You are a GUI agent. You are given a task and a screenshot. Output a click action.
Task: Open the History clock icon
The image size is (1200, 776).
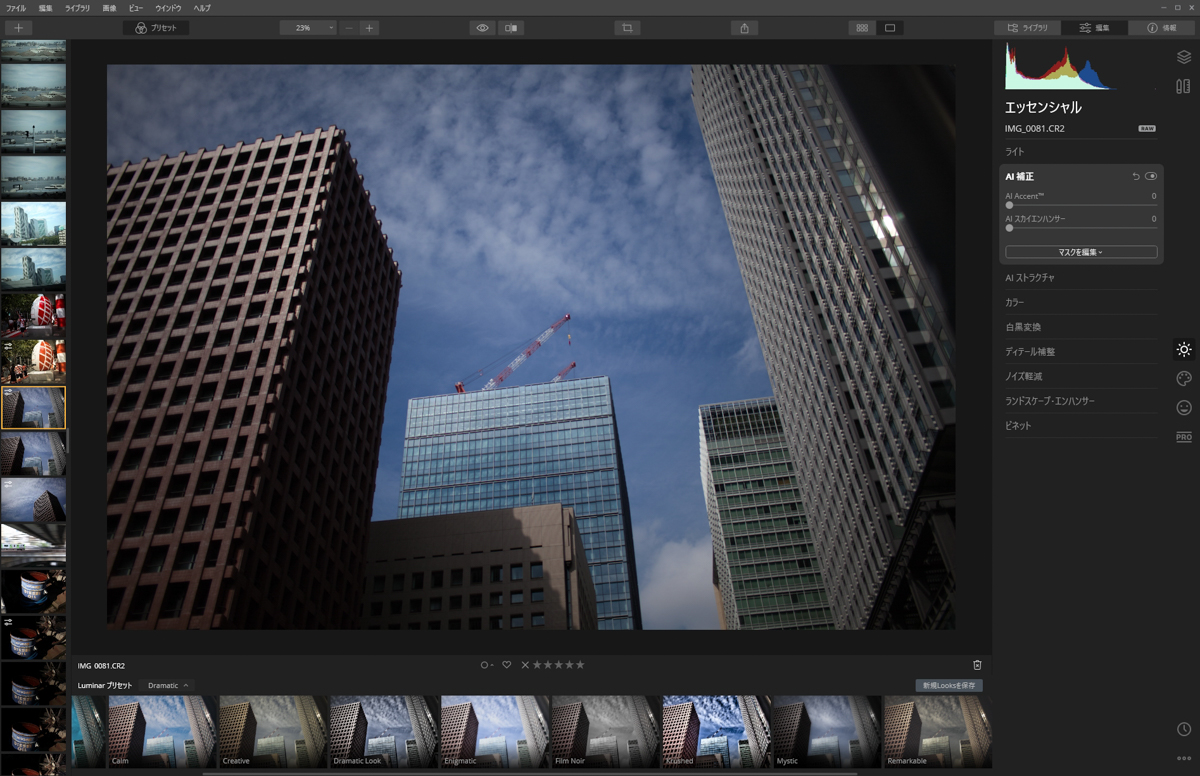pyautogui.click(x=1184, y=730)
